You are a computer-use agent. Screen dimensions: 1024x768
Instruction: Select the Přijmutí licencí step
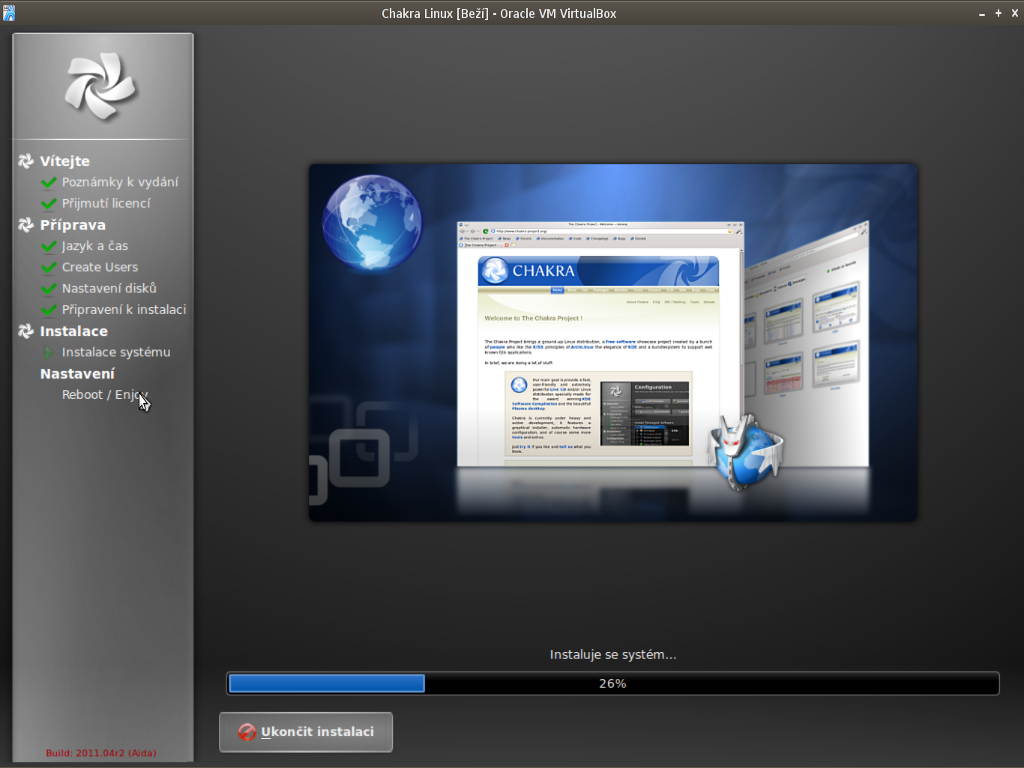[105, 203]
